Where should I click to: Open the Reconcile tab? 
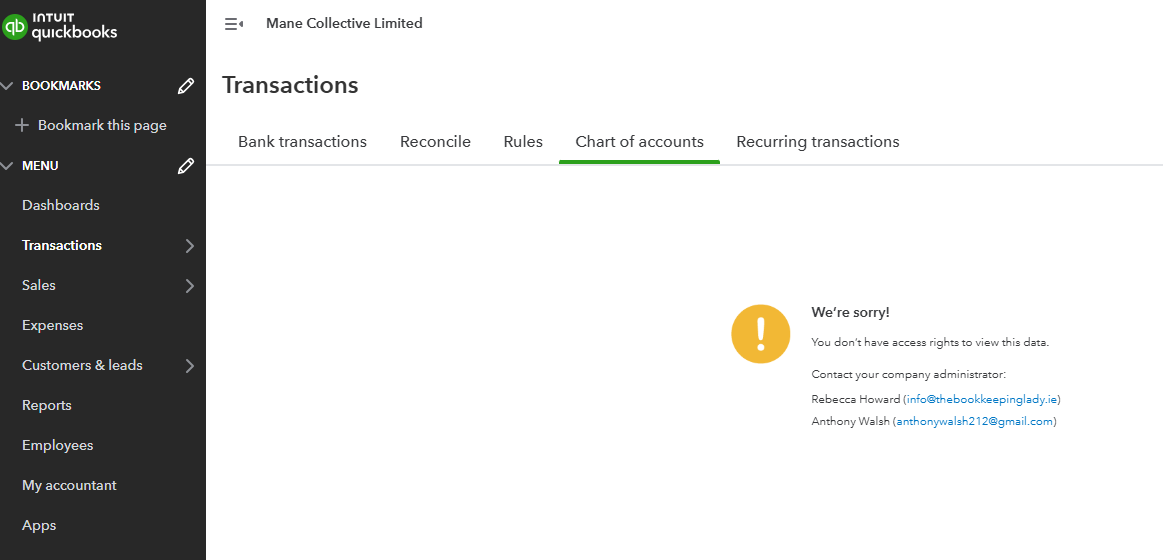435,142
